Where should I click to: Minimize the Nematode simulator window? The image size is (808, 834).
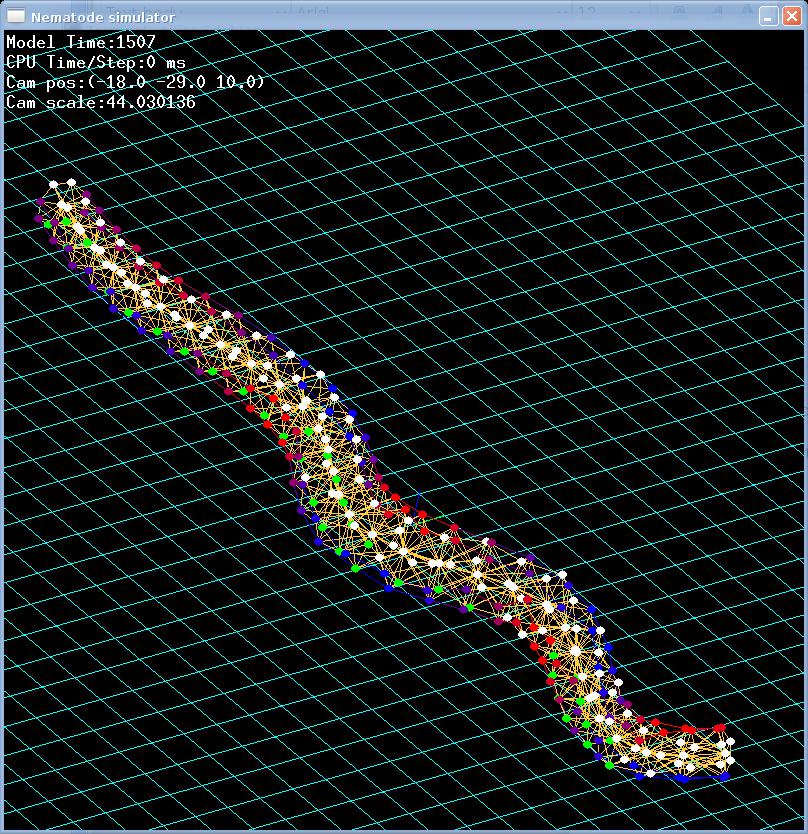pos(768,16)
